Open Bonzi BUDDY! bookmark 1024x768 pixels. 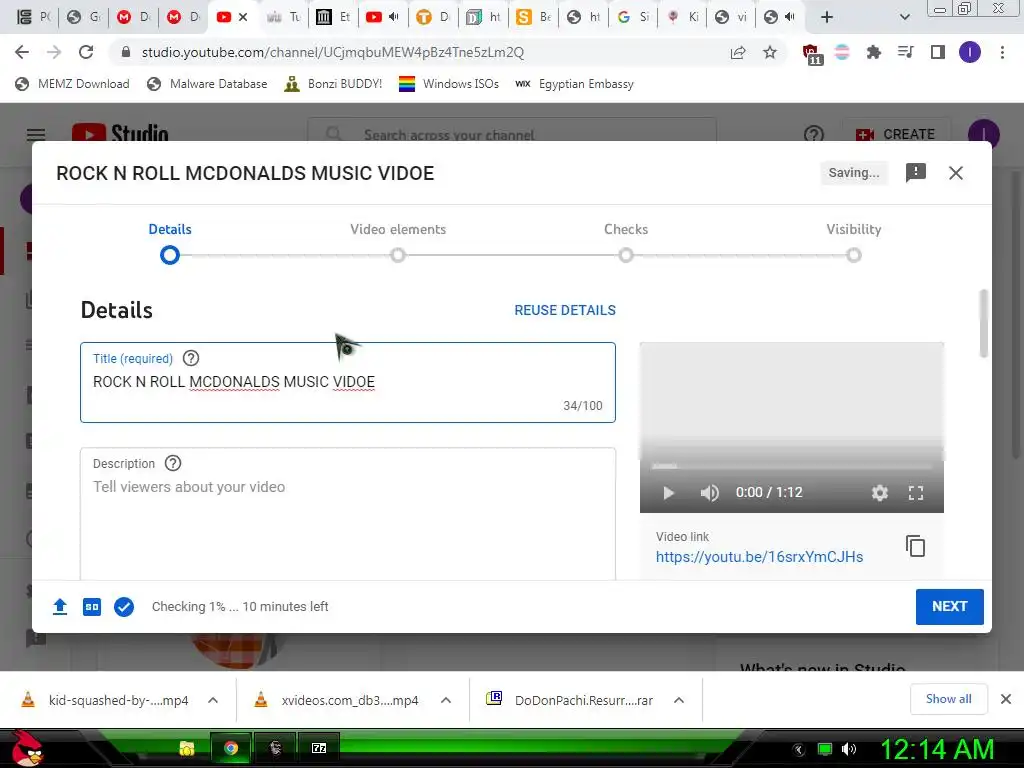point(334,84)
